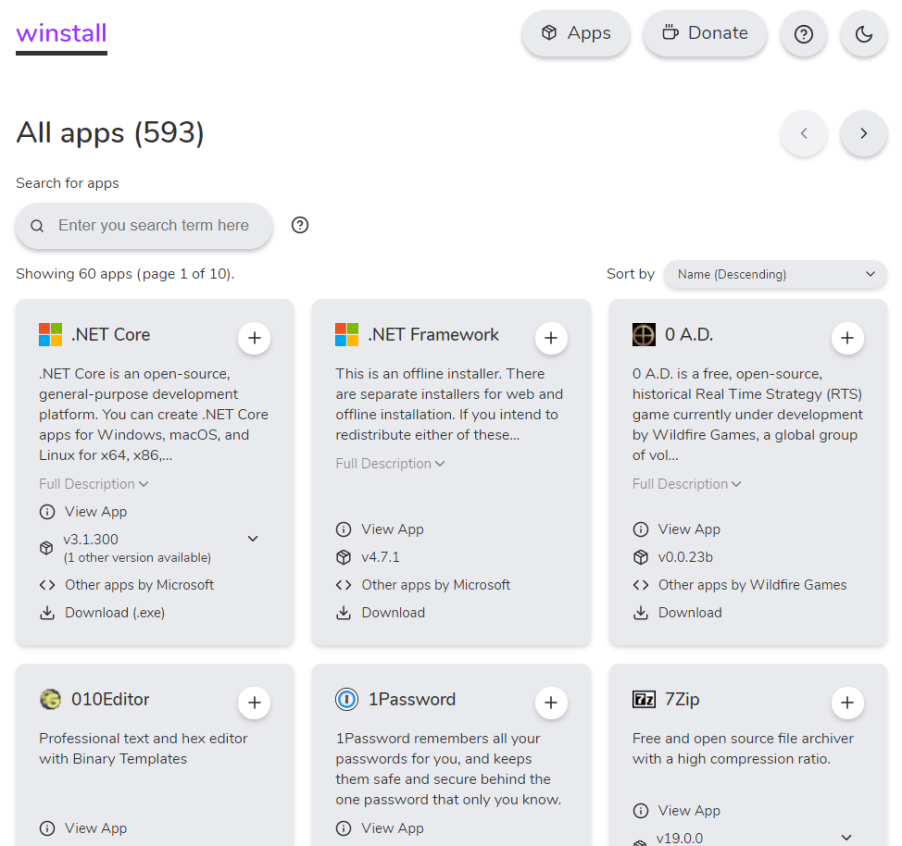
Task: Open View App for 0 A.D.
Action: (676, 529)
